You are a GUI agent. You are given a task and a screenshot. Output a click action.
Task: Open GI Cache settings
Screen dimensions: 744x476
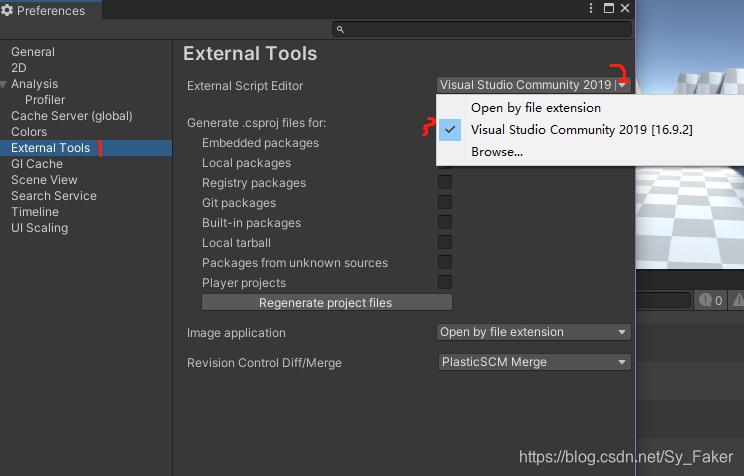pyautogui.click(x=37, y=164)
